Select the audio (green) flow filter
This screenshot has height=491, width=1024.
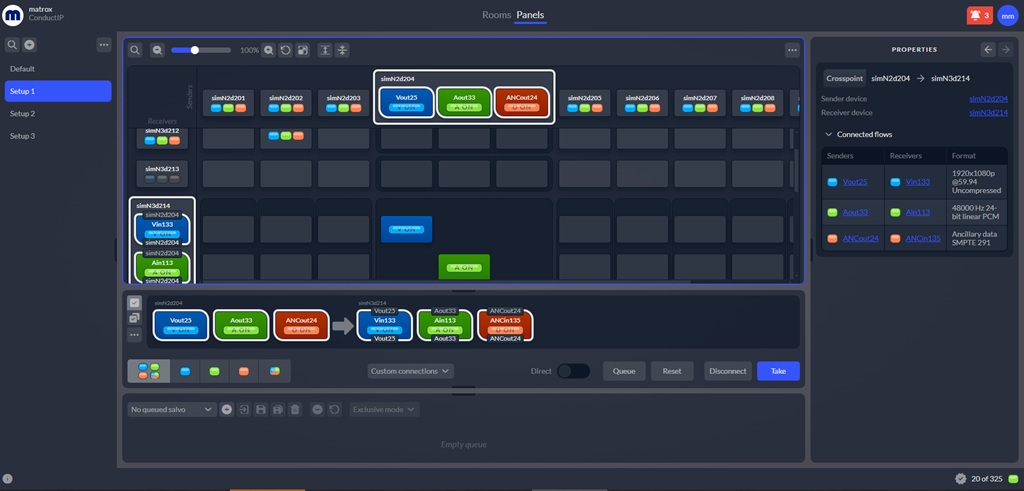(x=214, y=371)
